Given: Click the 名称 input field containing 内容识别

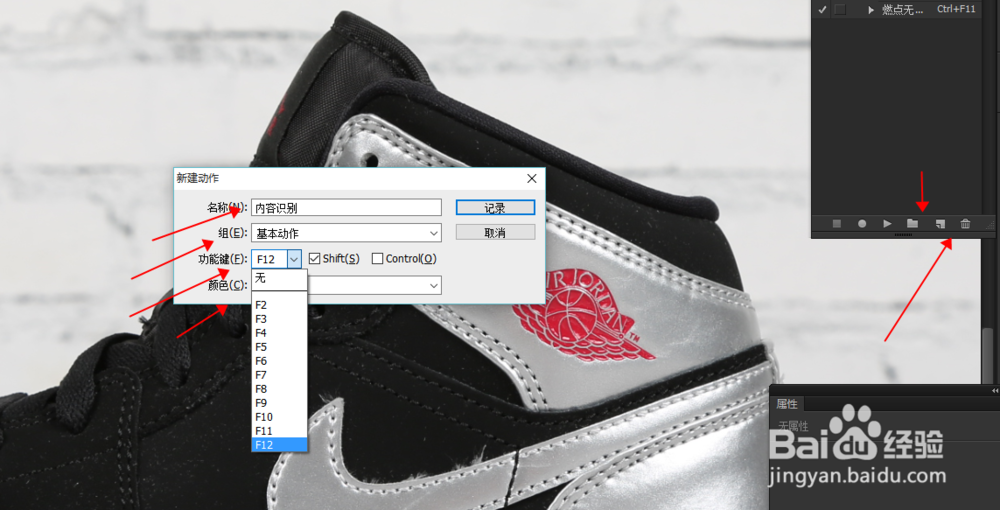Looking at the screenshot, I should [346, 208].
